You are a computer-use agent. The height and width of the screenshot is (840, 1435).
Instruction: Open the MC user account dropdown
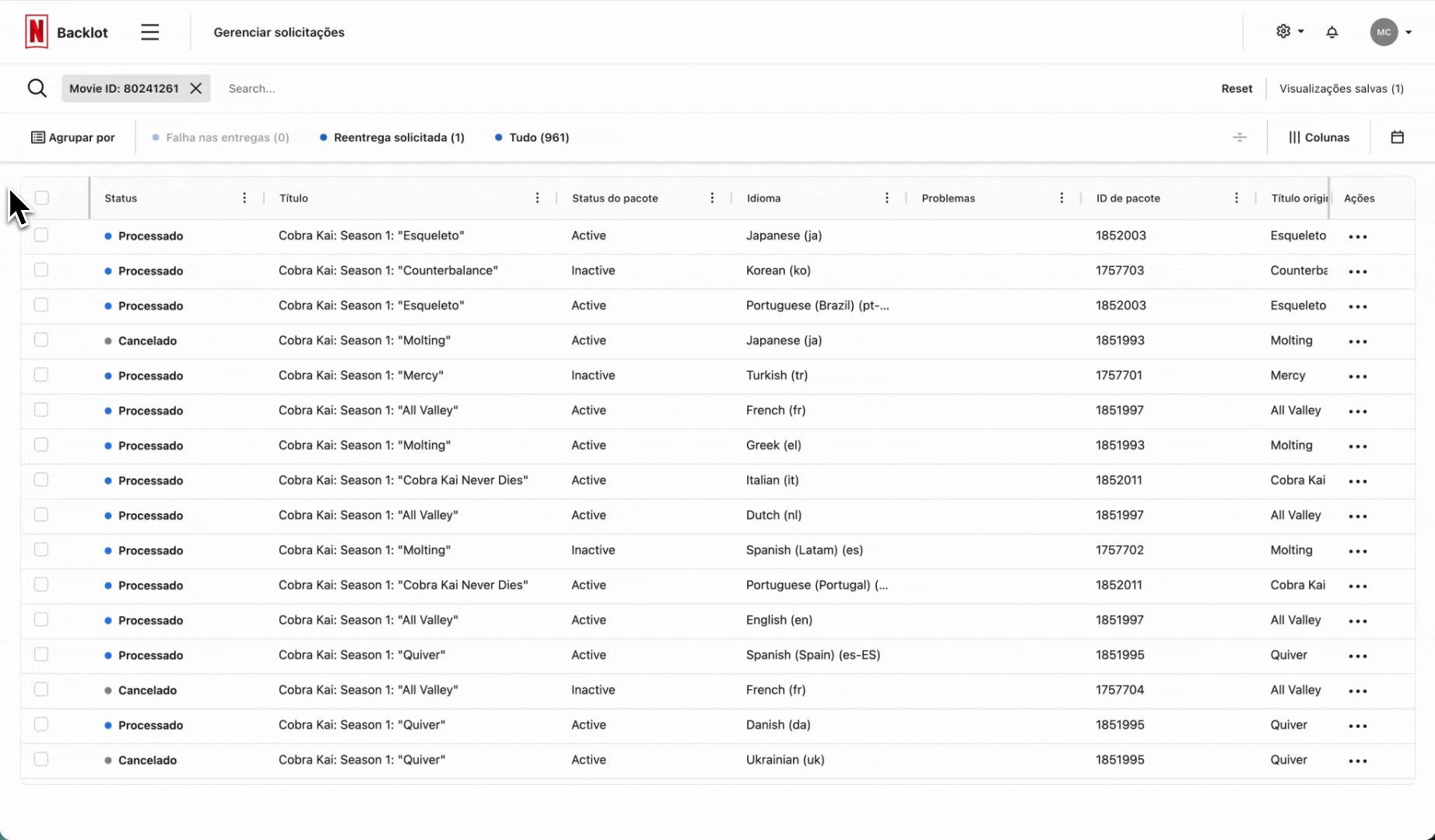[1391, 32]
